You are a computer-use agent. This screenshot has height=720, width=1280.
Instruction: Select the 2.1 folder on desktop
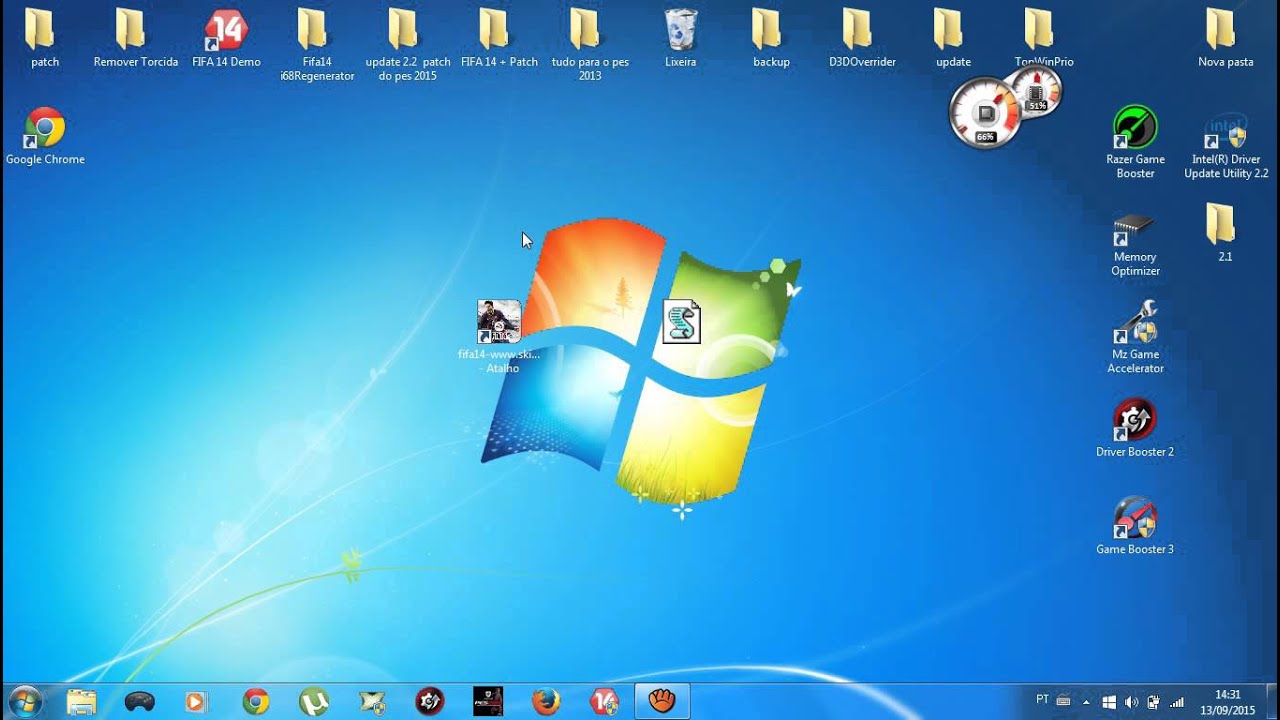coord(1224,232)
